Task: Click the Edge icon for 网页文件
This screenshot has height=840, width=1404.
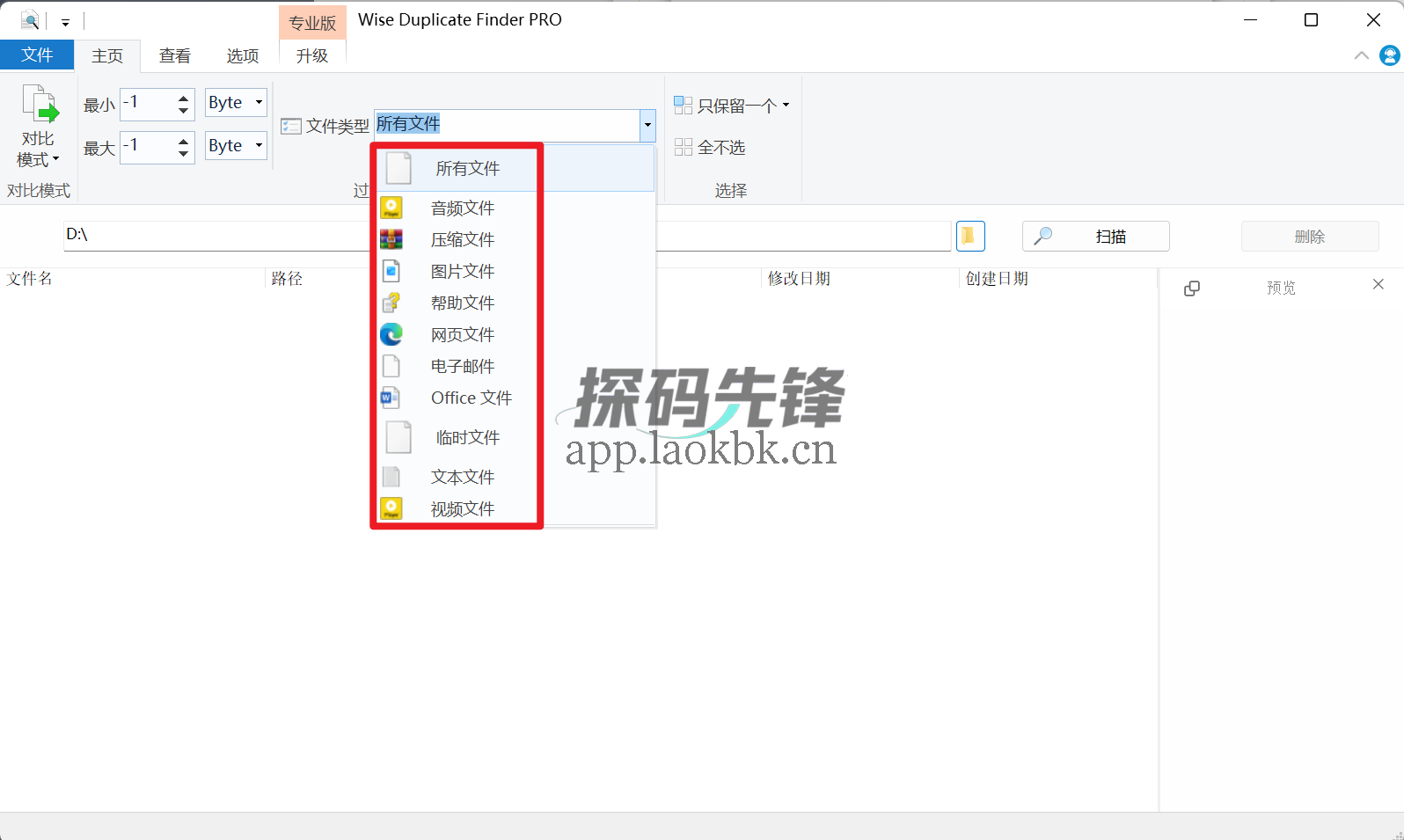Action: coord(391,334)
